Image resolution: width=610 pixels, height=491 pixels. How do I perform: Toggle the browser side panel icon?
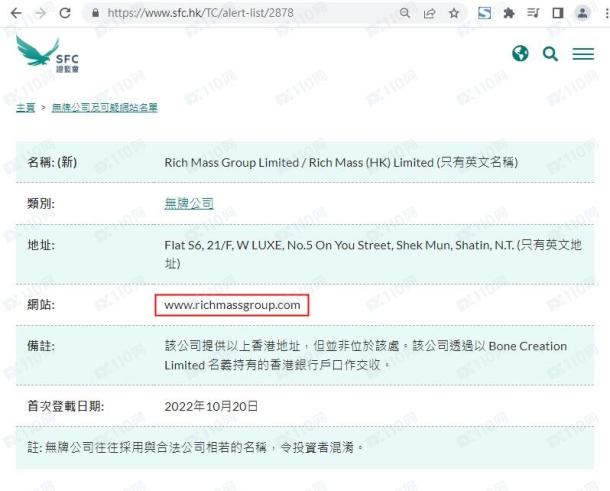(x=558, y=13)
